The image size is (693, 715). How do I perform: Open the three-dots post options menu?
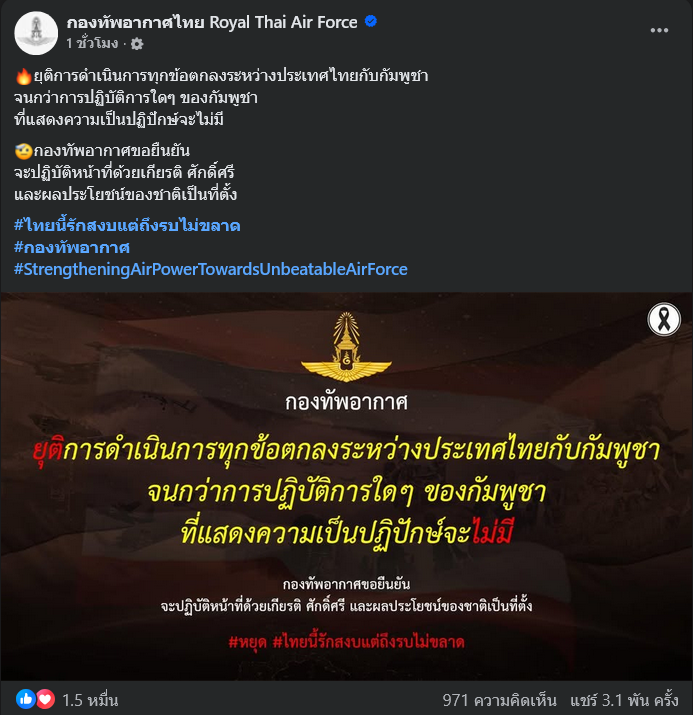(x=659, y=31)
